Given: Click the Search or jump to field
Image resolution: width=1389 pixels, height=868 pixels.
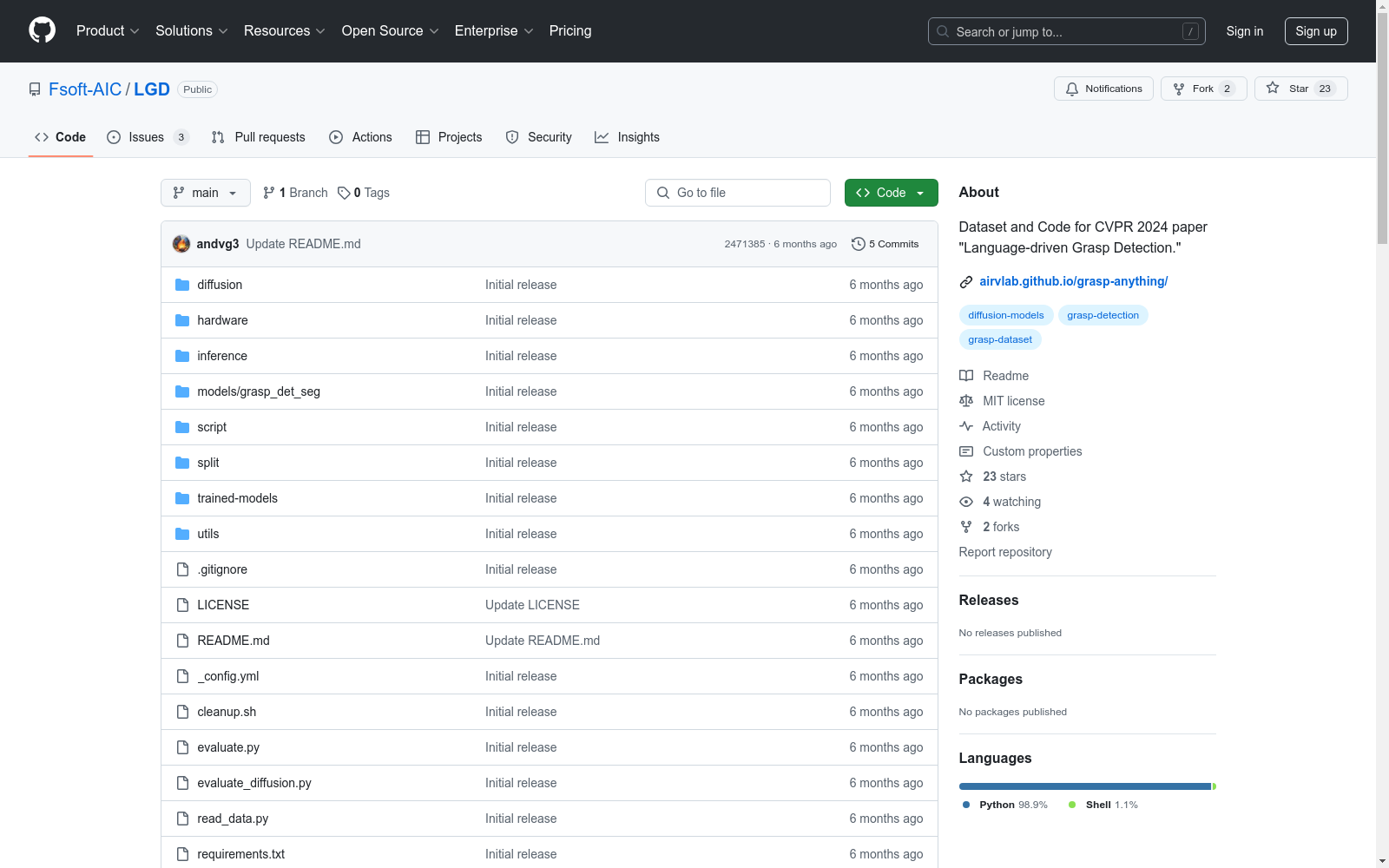Looking at the screenshot, I should (1067, 31).
